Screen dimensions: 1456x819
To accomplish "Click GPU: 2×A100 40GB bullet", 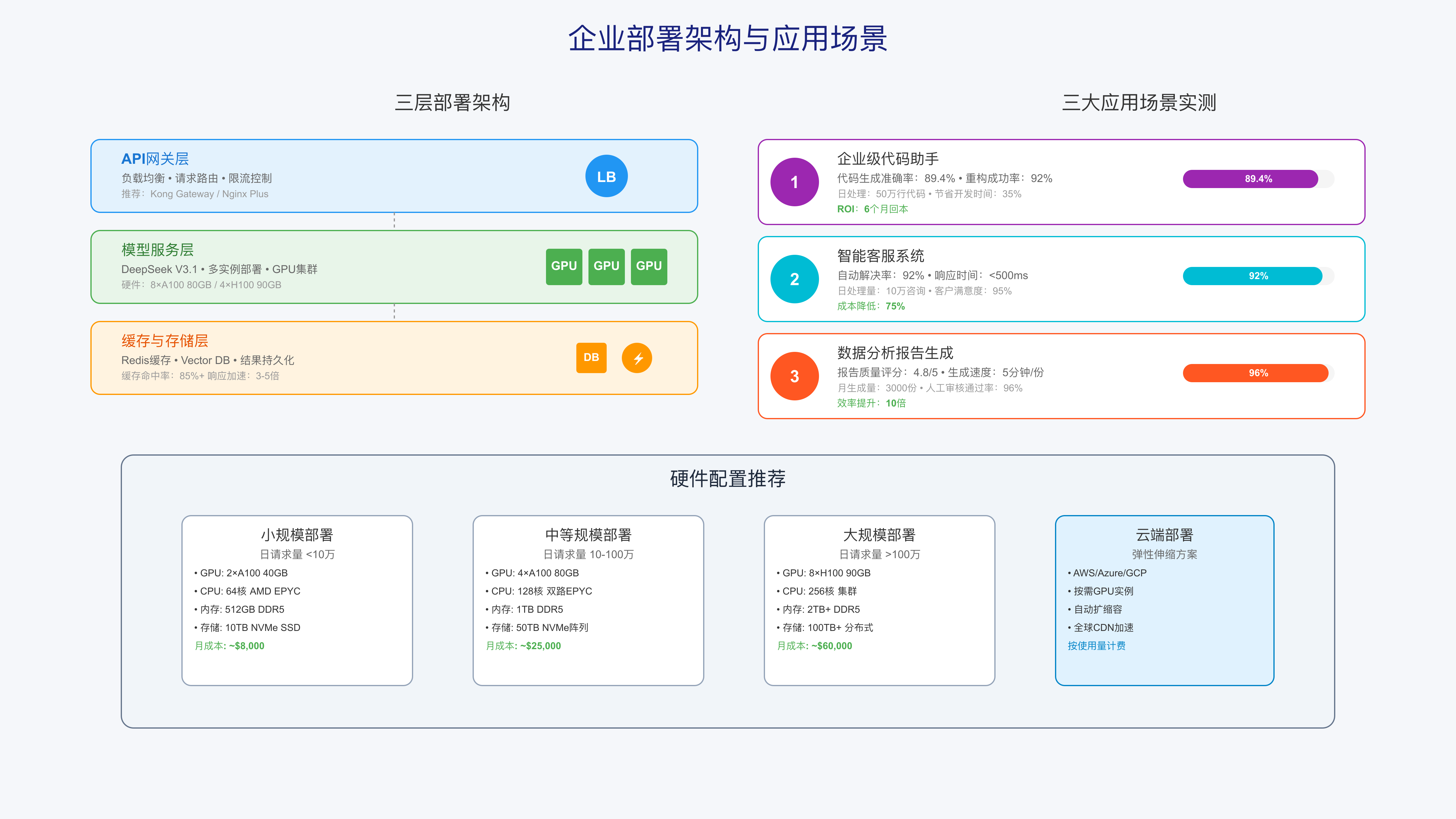I will coord(241,573).
